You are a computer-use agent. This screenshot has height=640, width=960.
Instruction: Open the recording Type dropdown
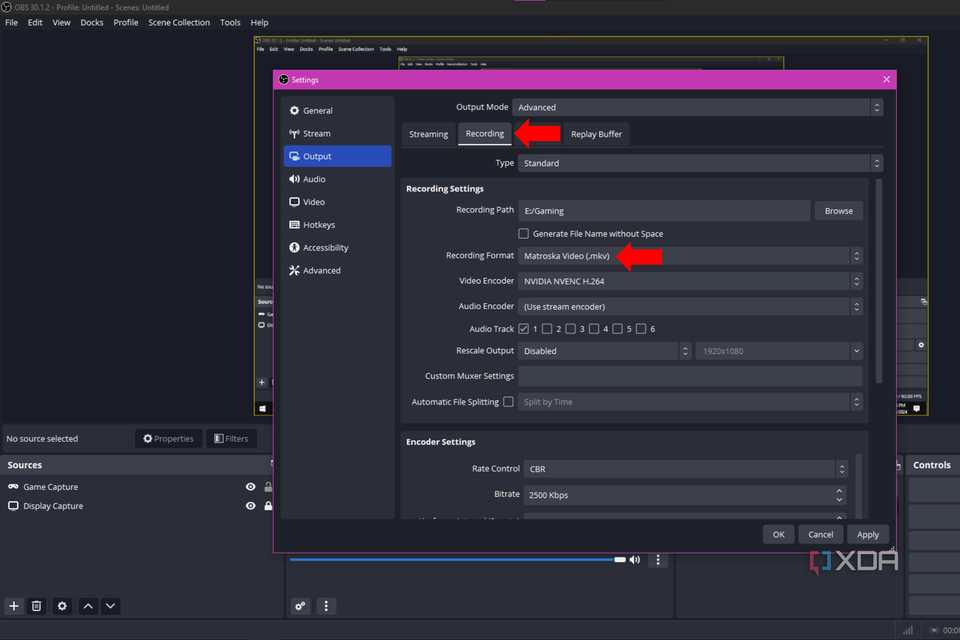point(700,163)
